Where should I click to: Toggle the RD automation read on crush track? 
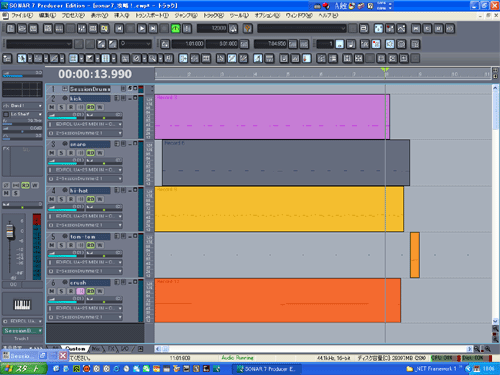[90, 291]
